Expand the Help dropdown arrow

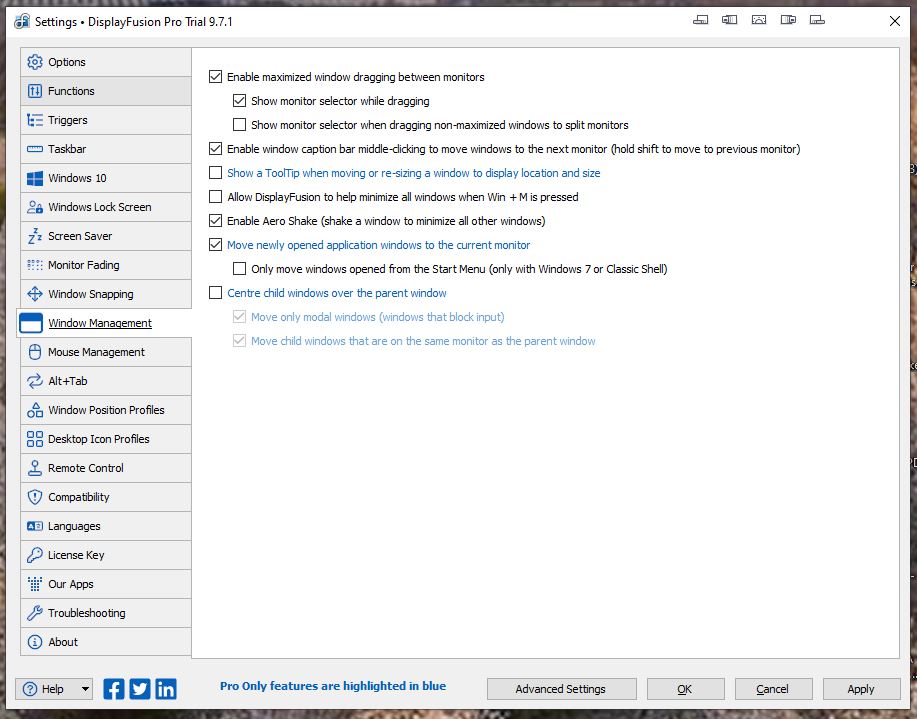click(84, 689)
